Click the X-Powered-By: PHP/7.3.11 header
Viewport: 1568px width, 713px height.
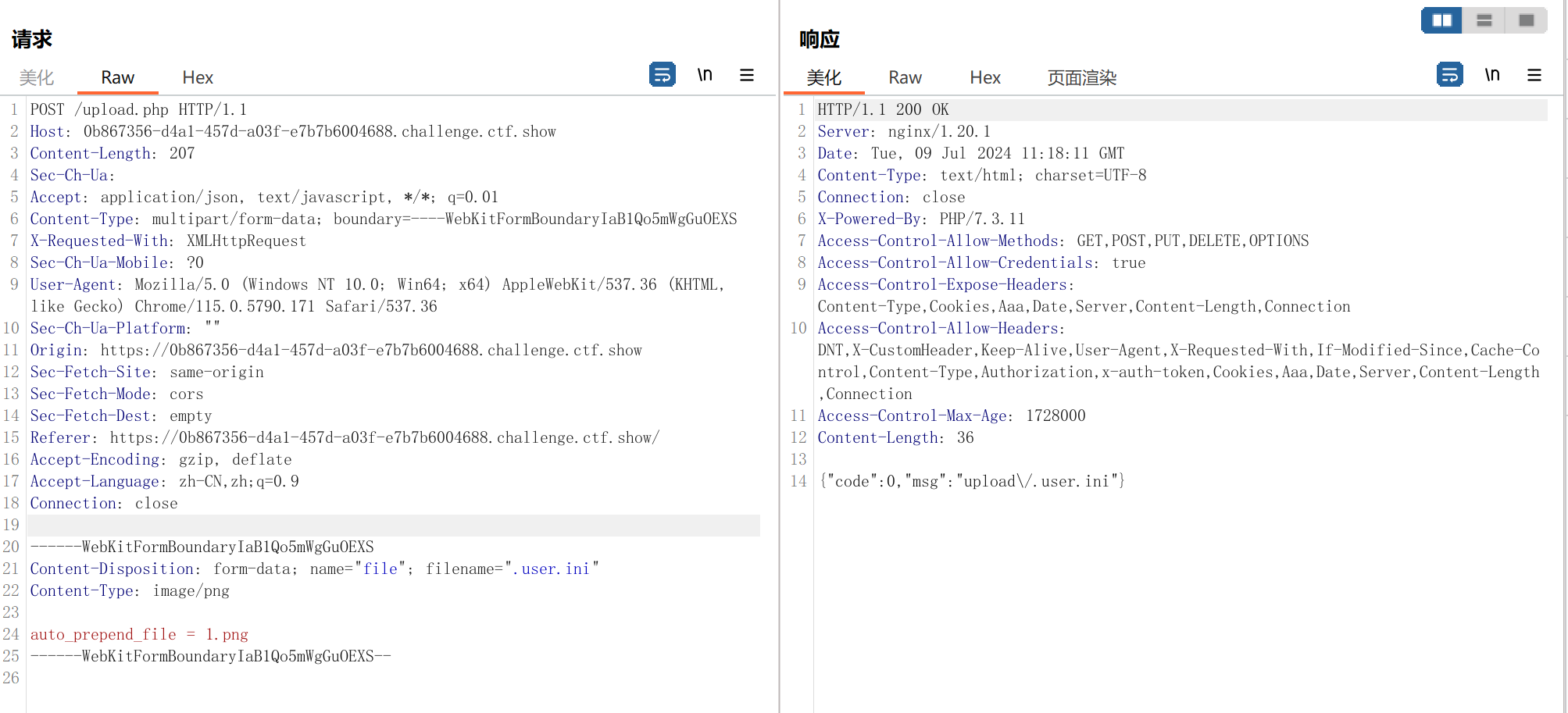click(x=921, y=219)
